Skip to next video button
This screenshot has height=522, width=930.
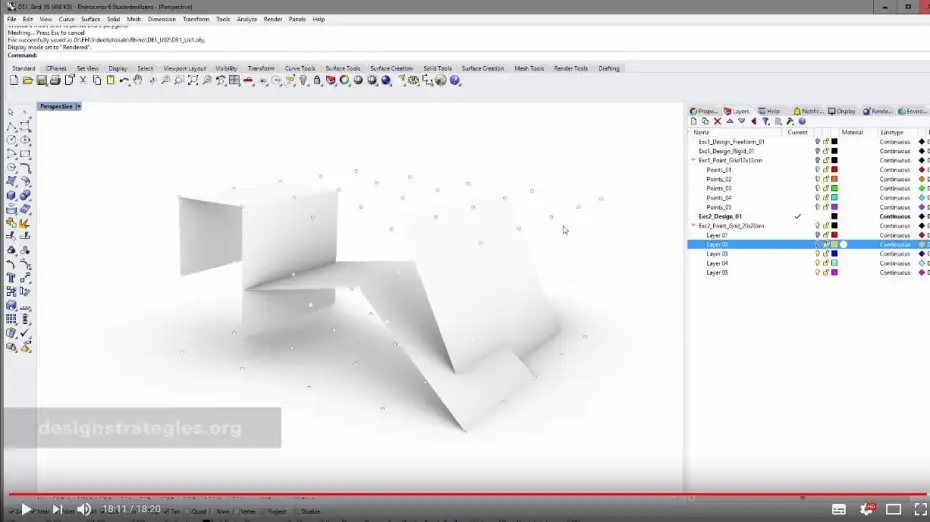[57, 510]
